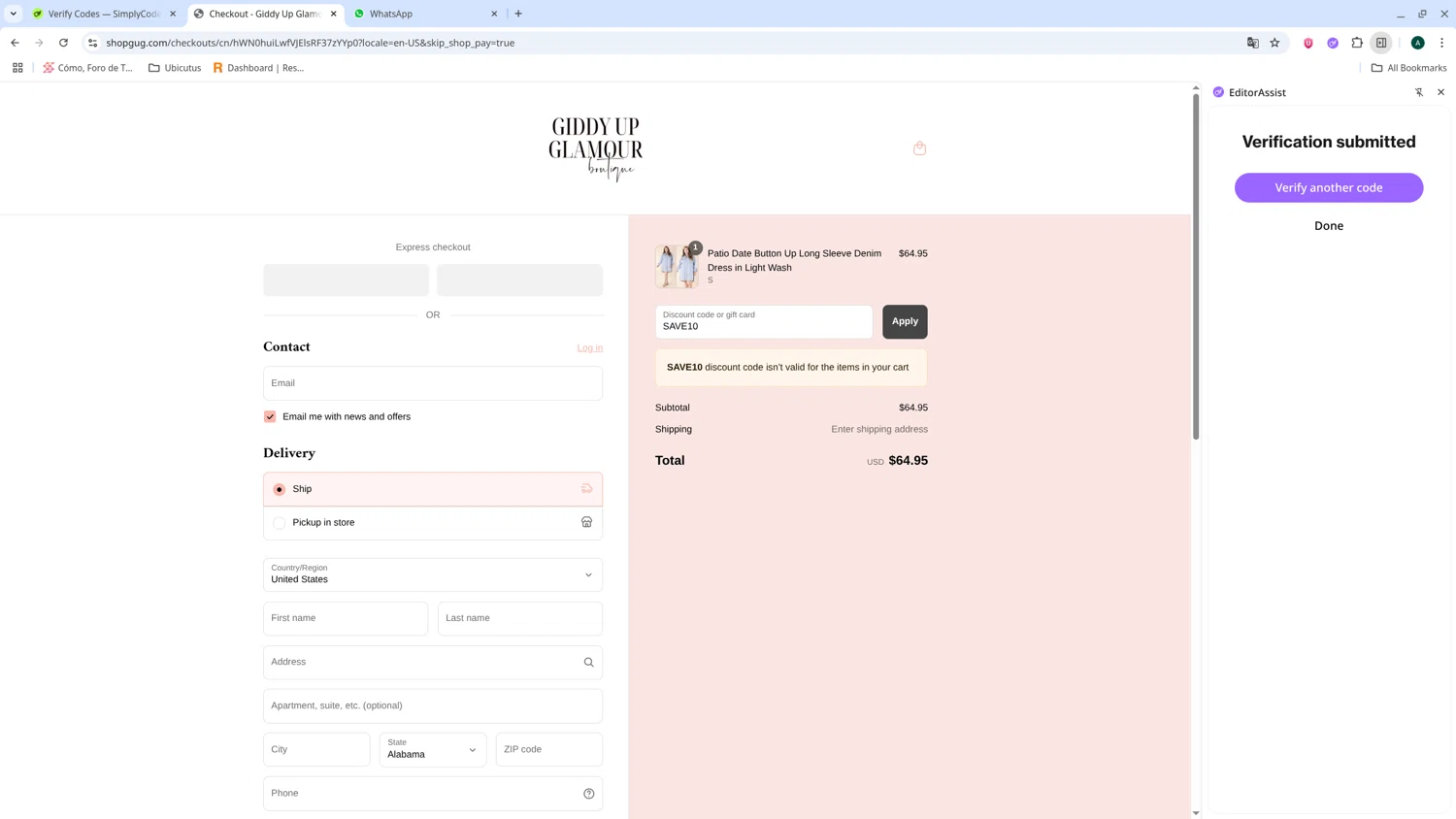Click the Pickup in store shop icon
Screen dimensions: 1456x819
click(586, 522)
